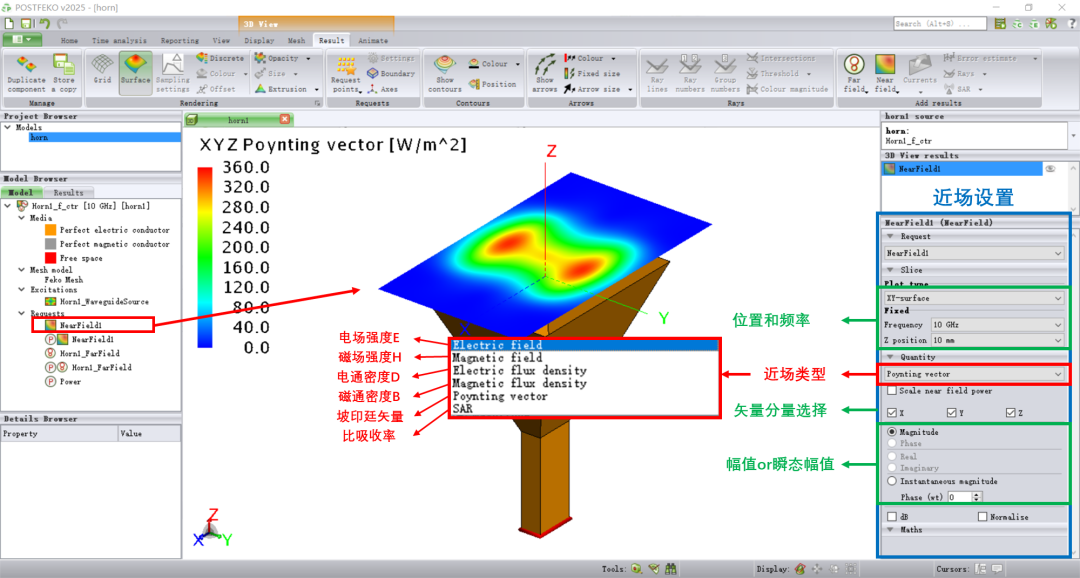Screen dimensions: 1080x578
Task: Open the XY-surface plot type dropdown
Action: (973, 298)
